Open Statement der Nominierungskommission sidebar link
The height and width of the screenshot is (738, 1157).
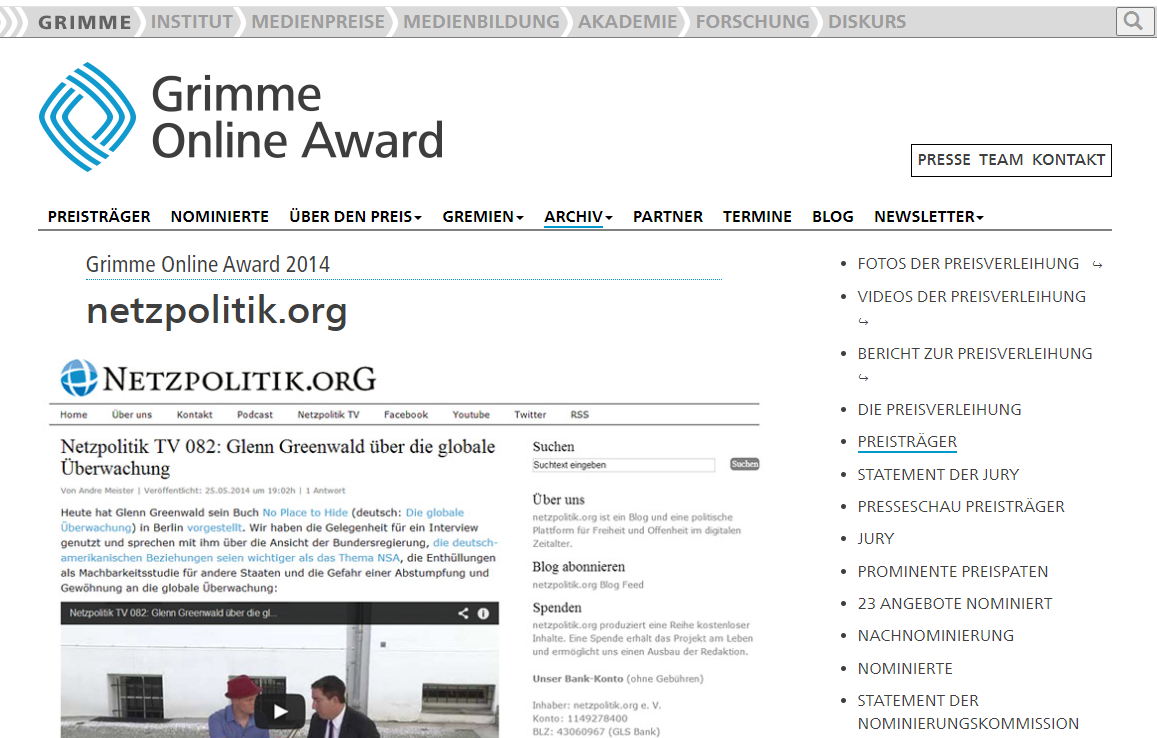[968, 712]
